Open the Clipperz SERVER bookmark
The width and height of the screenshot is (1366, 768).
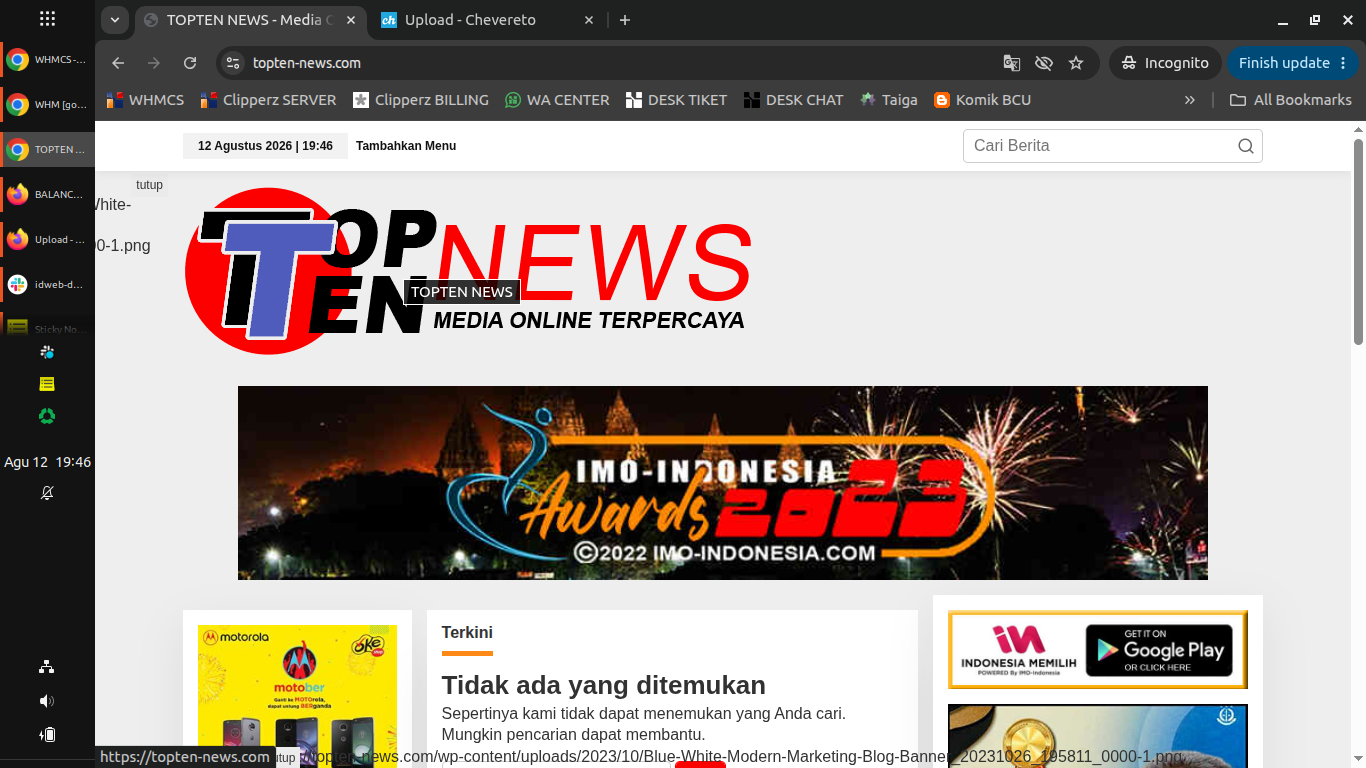(x=269, y=100)
